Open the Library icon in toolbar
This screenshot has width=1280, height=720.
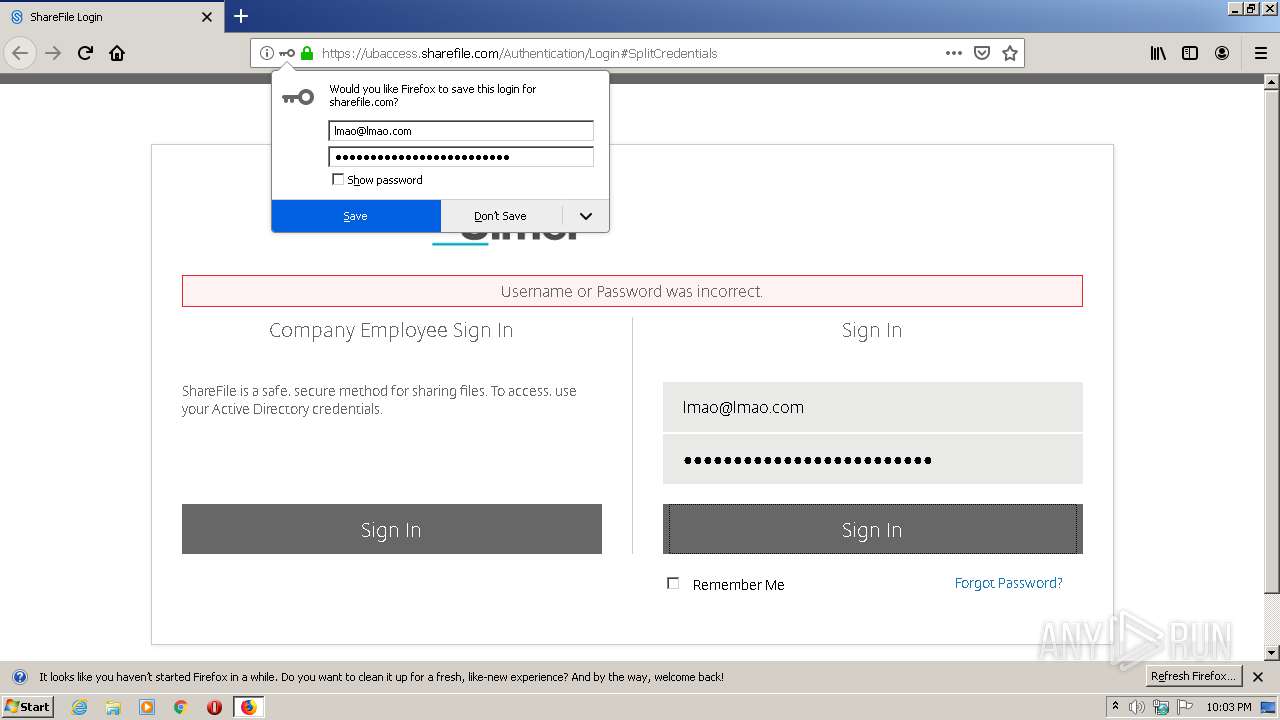coord(1158,53)
